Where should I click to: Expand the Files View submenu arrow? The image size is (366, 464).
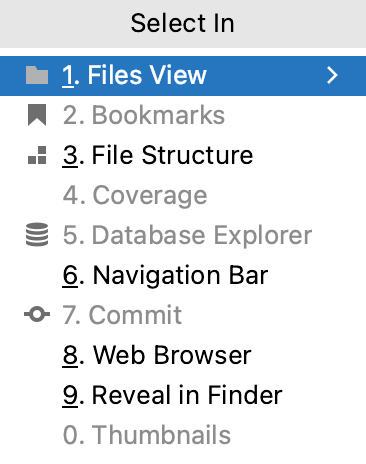coord(332,75)
